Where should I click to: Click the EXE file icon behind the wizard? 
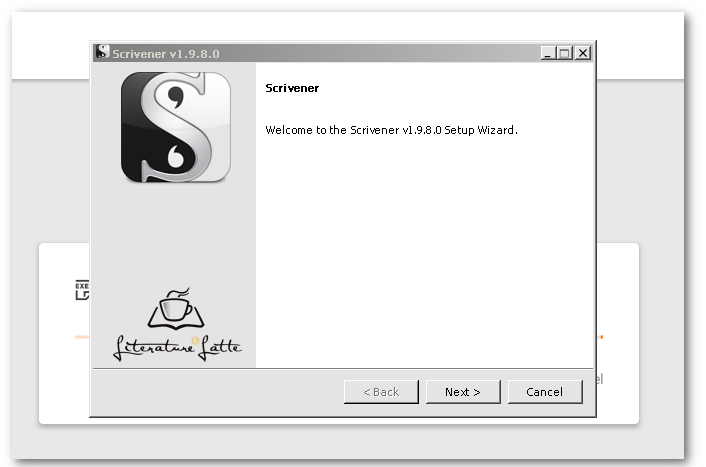click(82, 290)
